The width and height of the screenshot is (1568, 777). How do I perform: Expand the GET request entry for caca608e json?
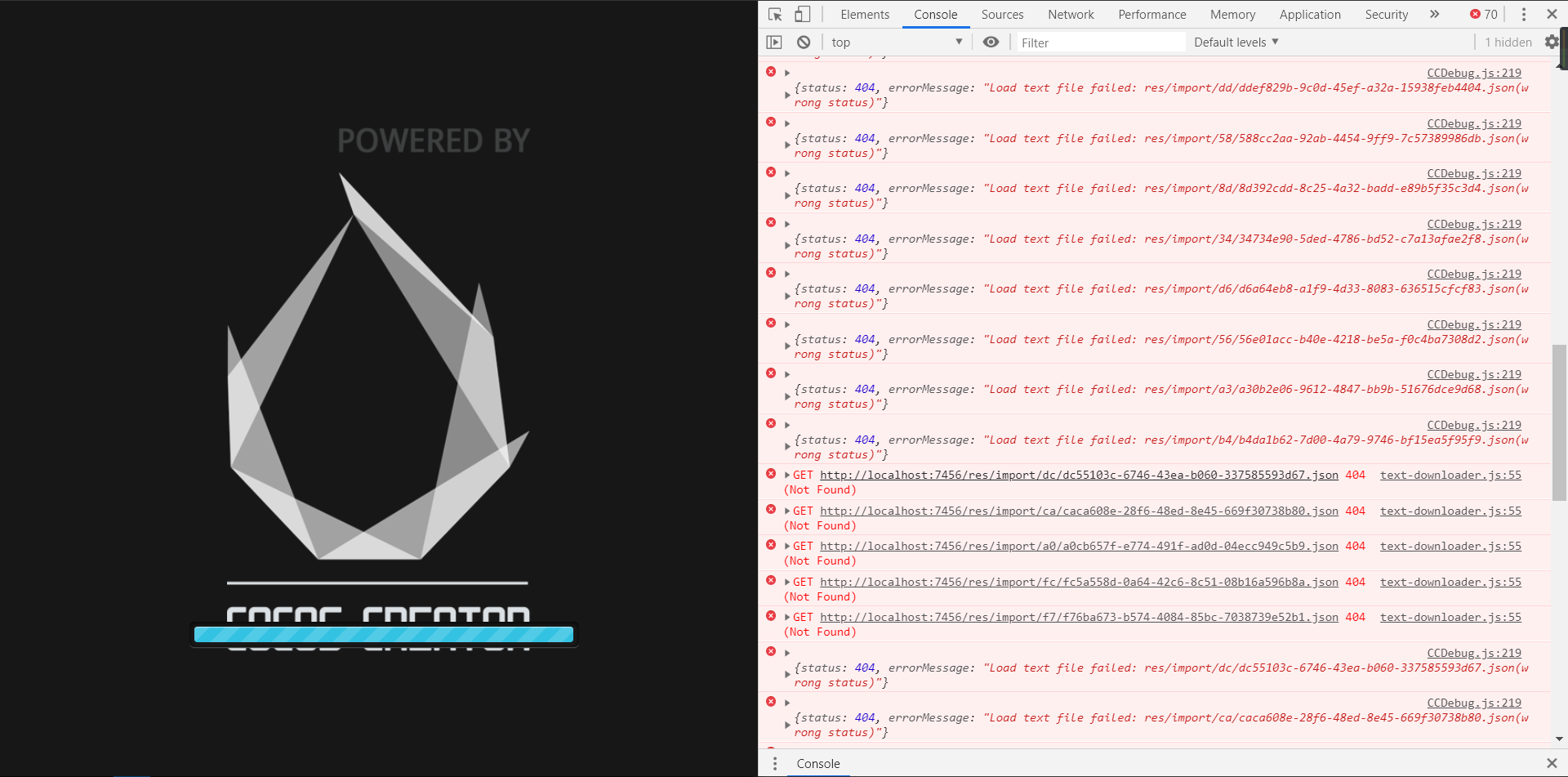click(x=787, y=511)
